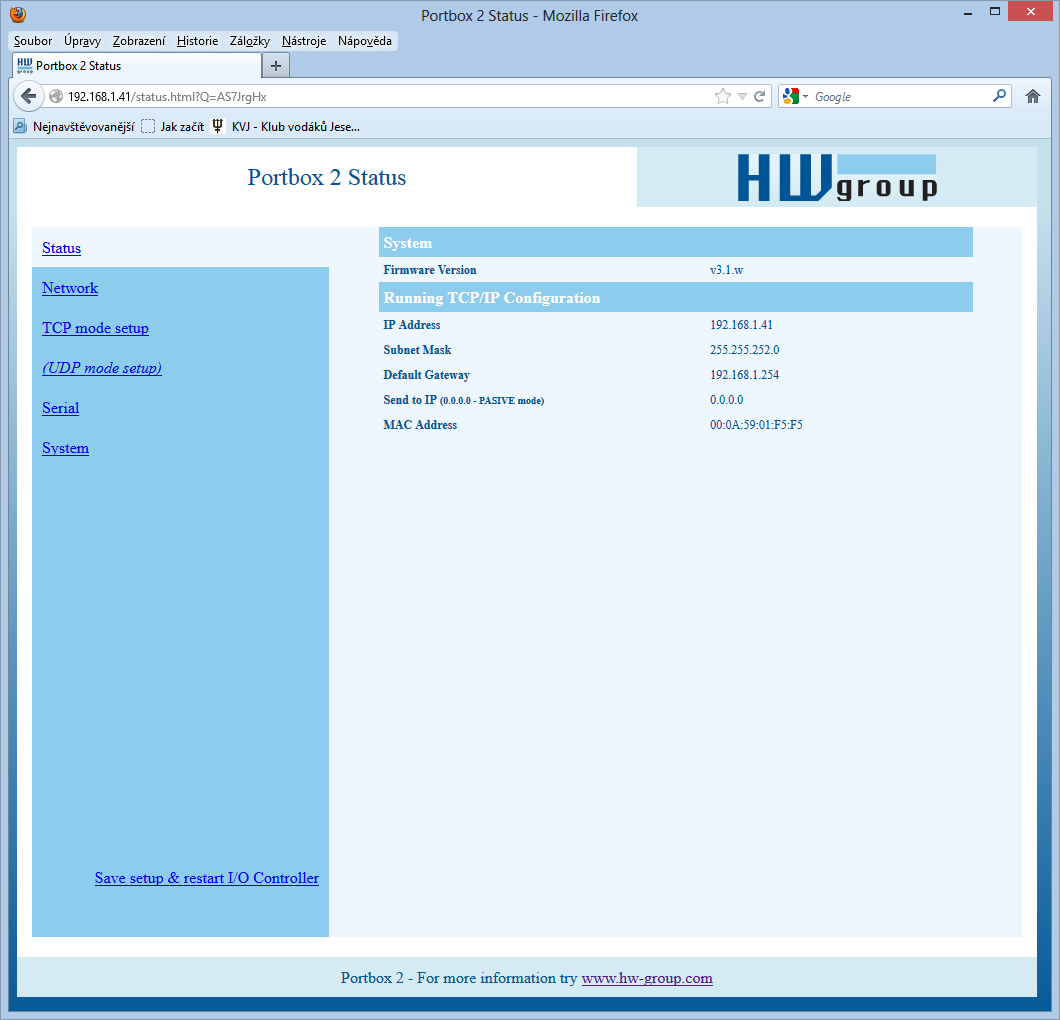Open the Soubor menu

(32, 41)
